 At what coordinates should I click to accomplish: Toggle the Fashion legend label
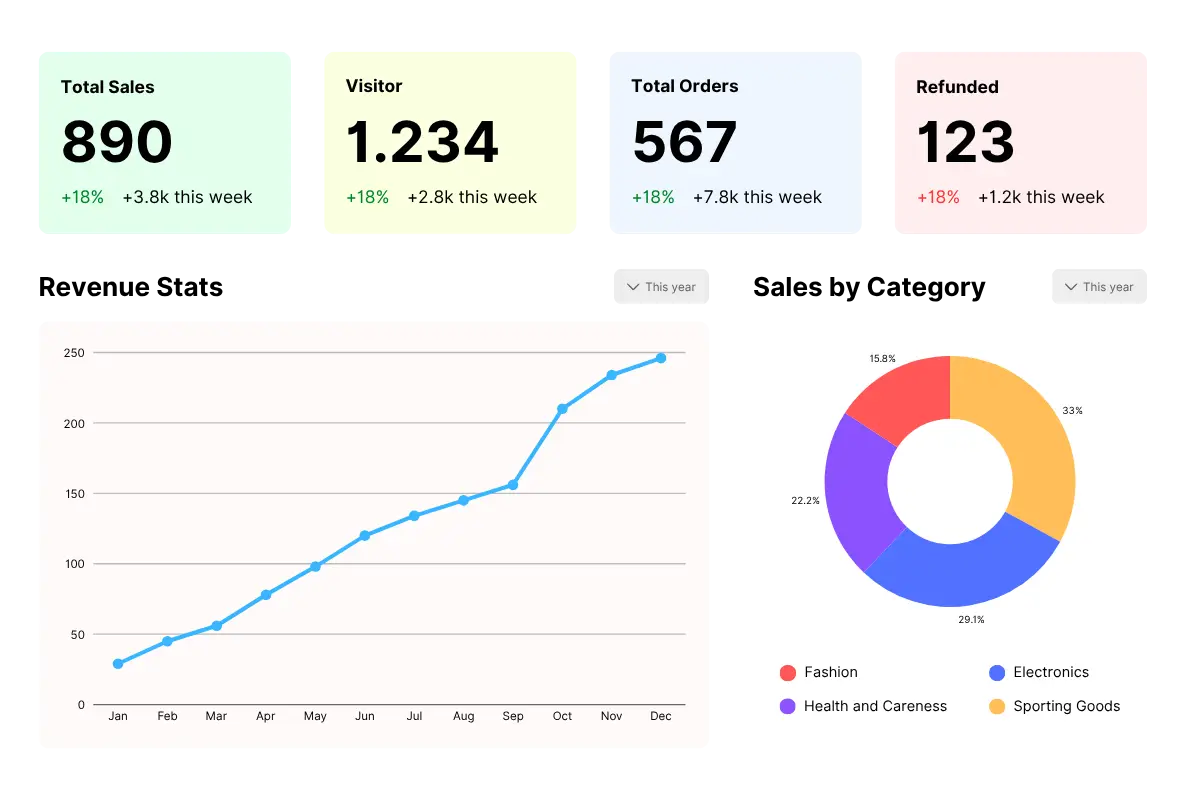830,673
